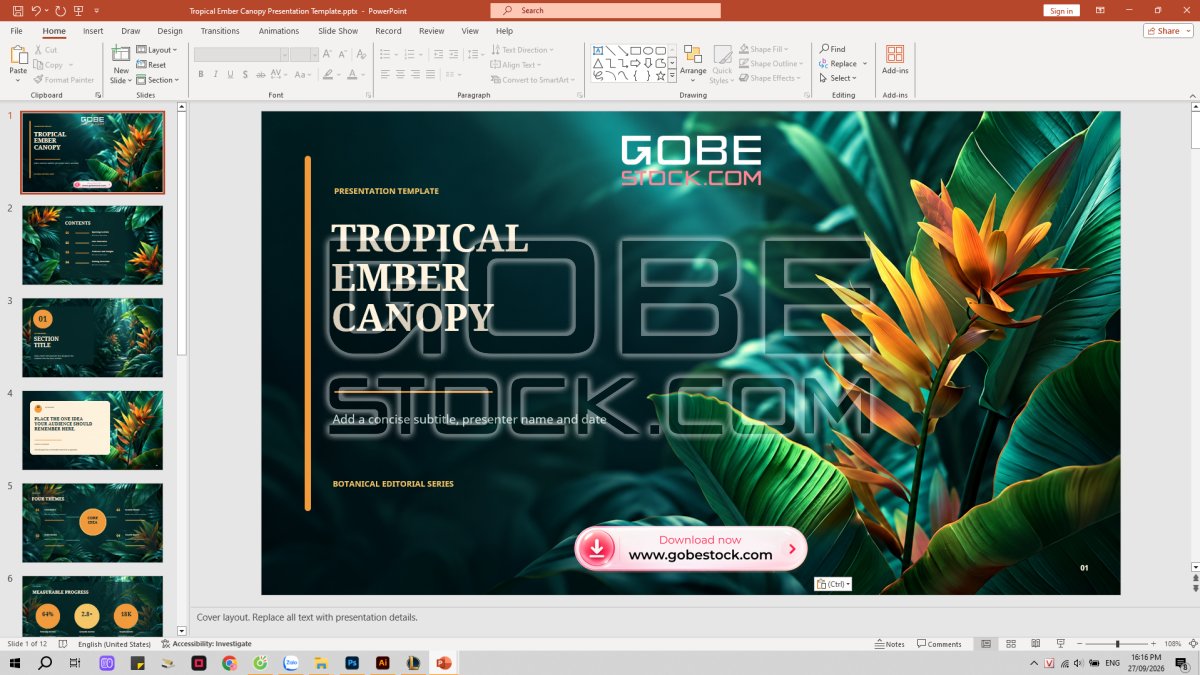Click the Search box in title bar
This screenshot has width=1200, height=675.
click(605, 10)
